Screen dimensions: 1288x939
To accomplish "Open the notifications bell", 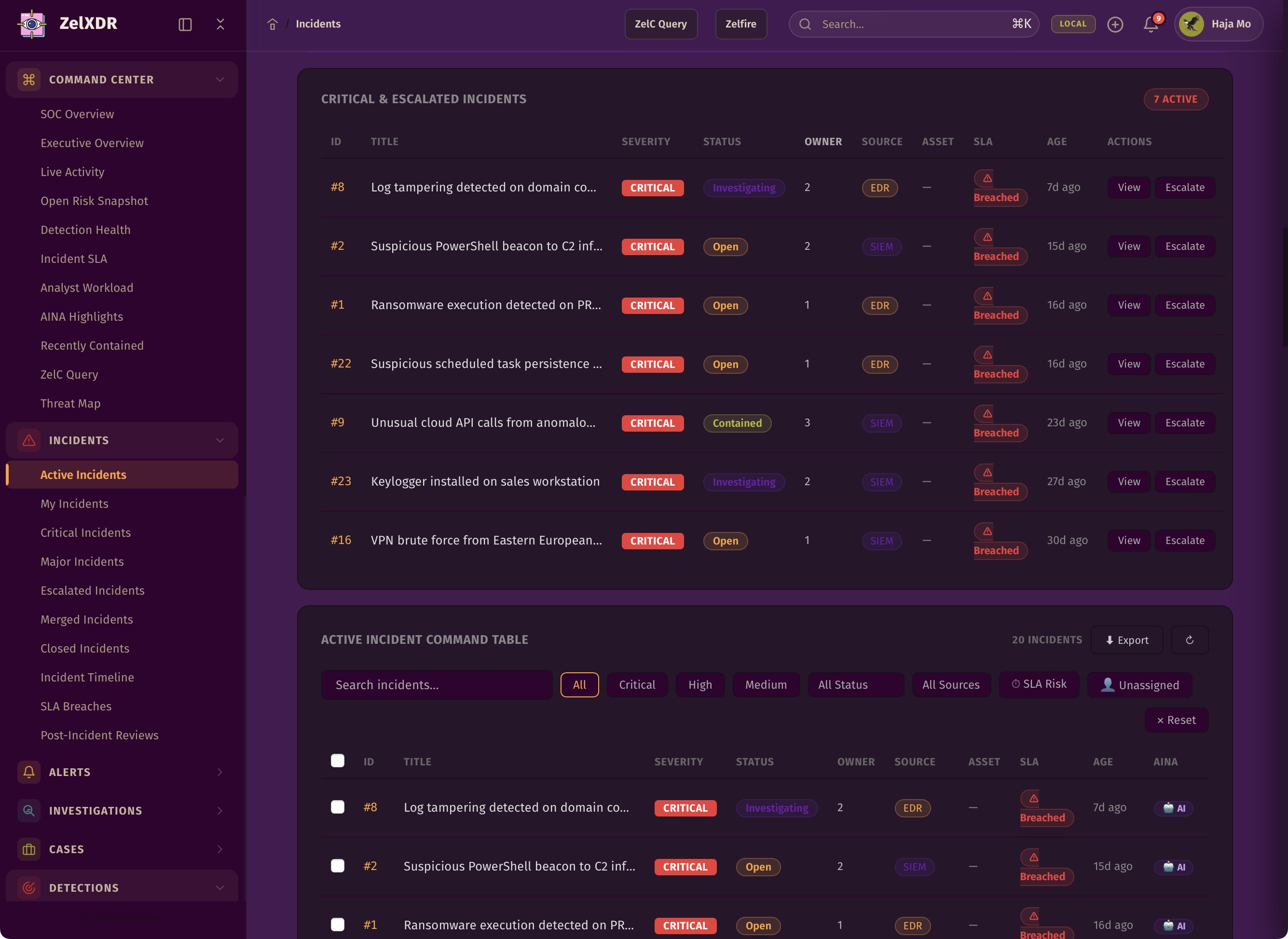I will (x=1151, y=25).
